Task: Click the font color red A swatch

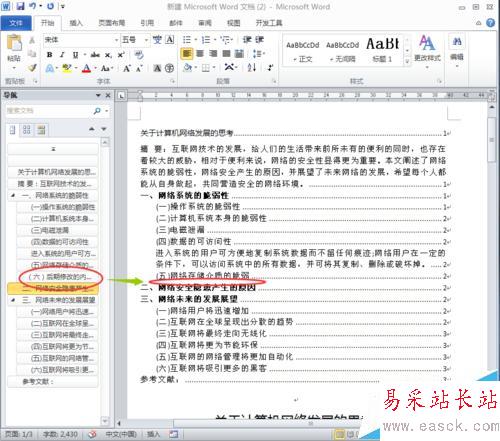Action: click(86, 68)
